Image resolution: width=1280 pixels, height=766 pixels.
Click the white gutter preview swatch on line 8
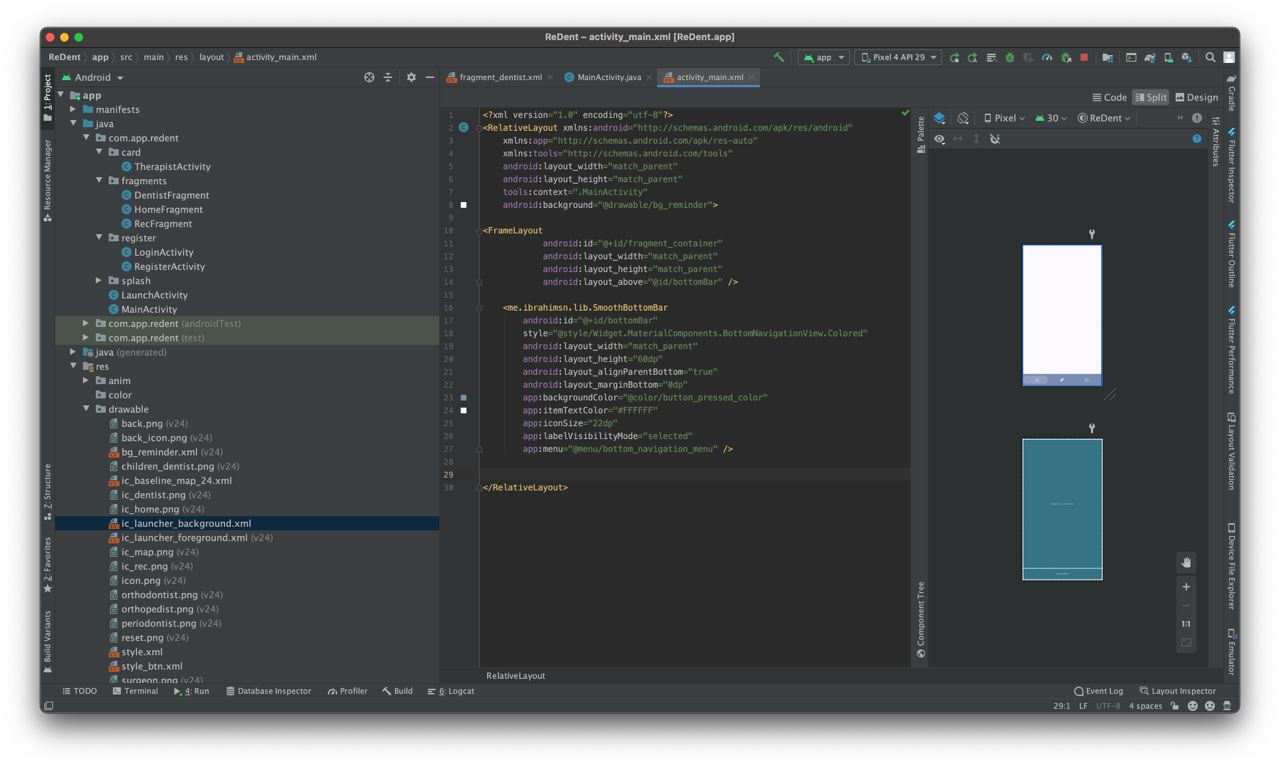coord(464,205)
